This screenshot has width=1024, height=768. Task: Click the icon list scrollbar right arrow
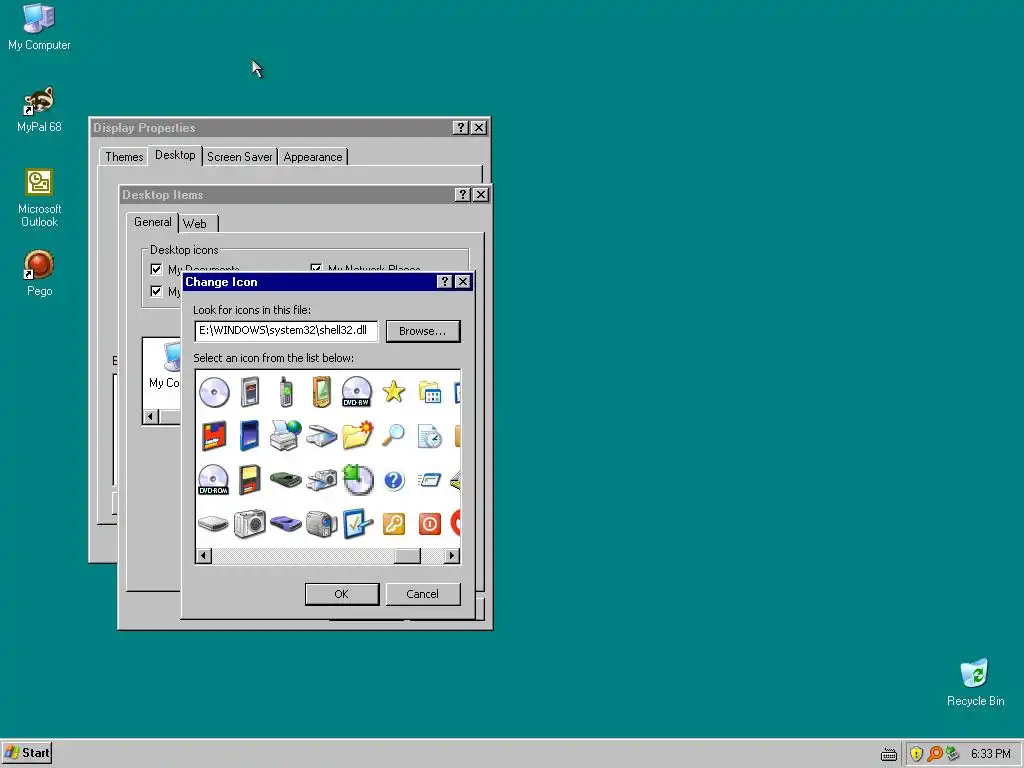[x=451, y=556]
